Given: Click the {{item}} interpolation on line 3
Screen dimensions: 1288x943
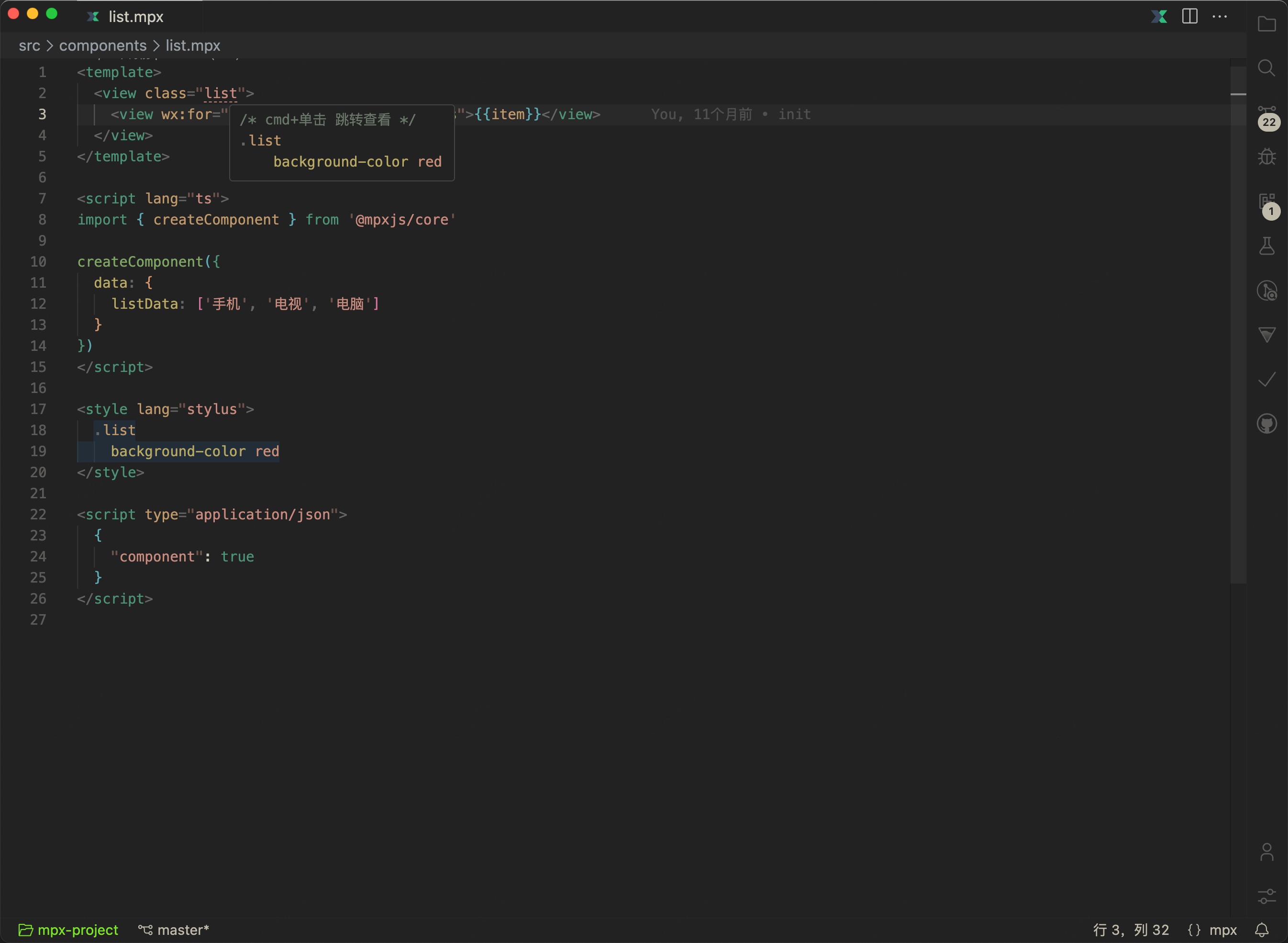Looking at the screenshot, I should (508, 114).
